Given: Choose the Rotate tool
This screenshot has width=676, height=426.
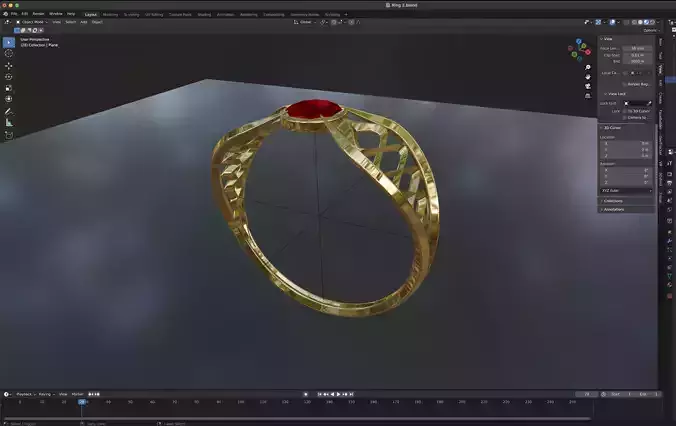Looking at the screenshot, I should pos(9,77).
